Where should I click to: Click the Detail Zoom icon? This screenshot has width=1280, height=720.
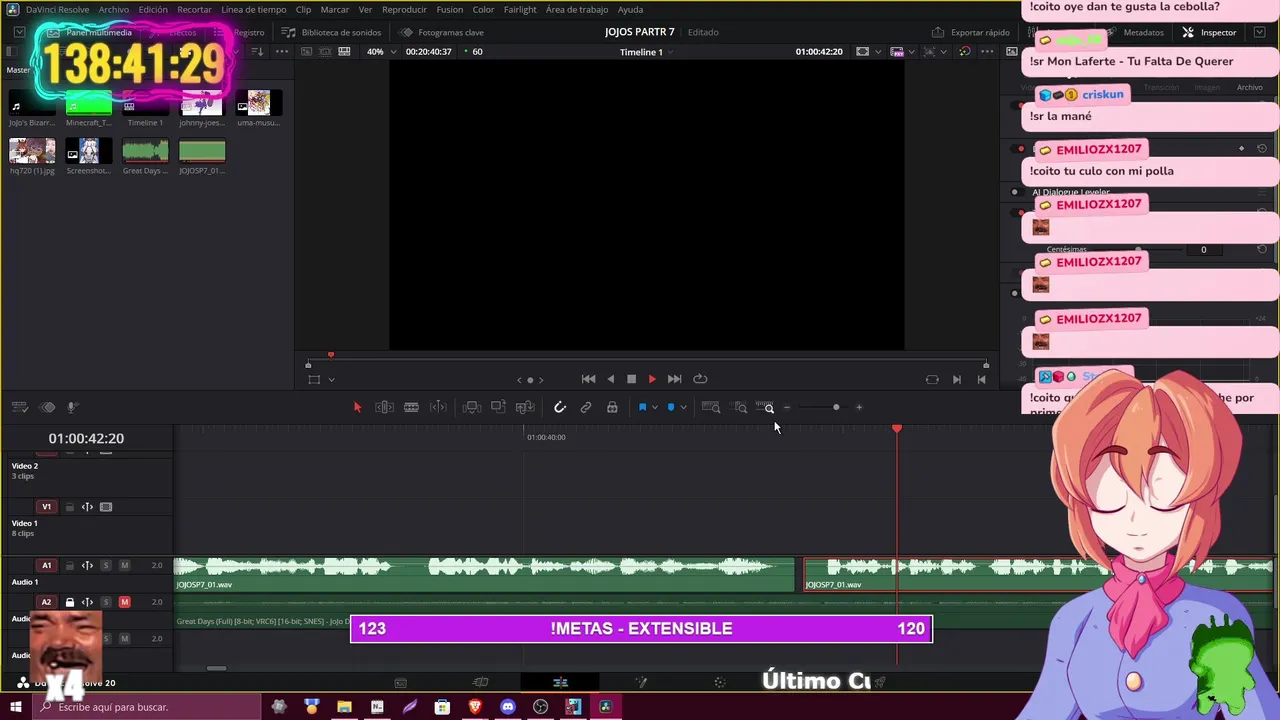pos(741,407)
